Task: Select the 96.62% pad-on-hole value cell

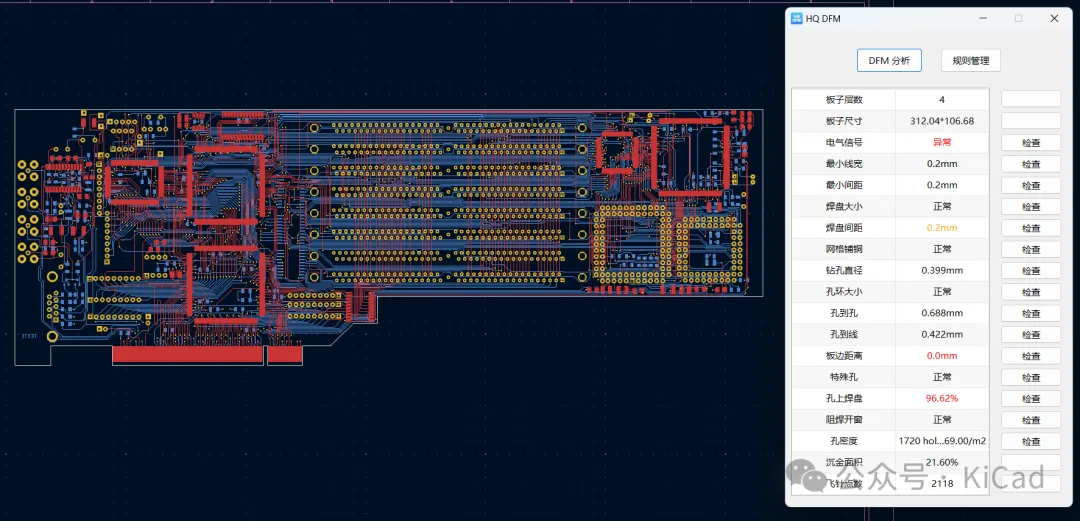Action: pyautogui.click(x=941, y=398)
